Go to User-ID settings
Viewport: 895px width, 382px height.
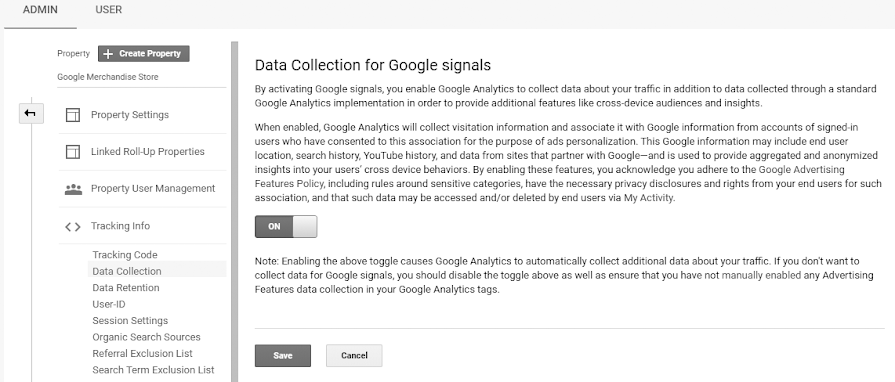109,304
